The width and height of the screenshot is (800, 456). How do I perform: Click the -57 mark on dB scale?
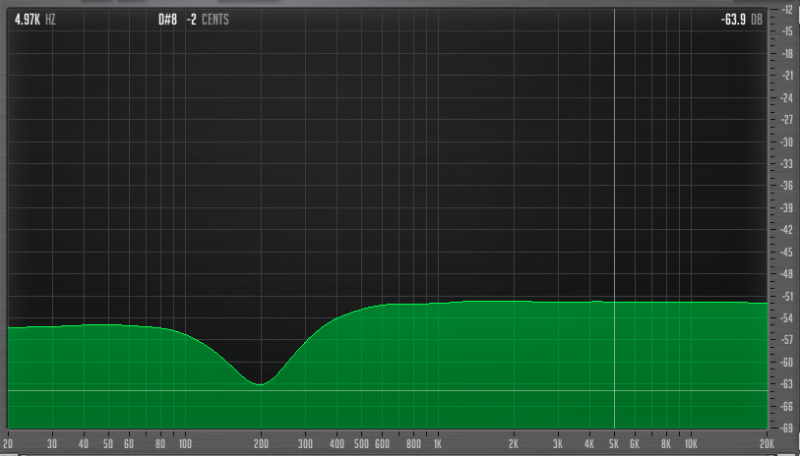[787, 339]
